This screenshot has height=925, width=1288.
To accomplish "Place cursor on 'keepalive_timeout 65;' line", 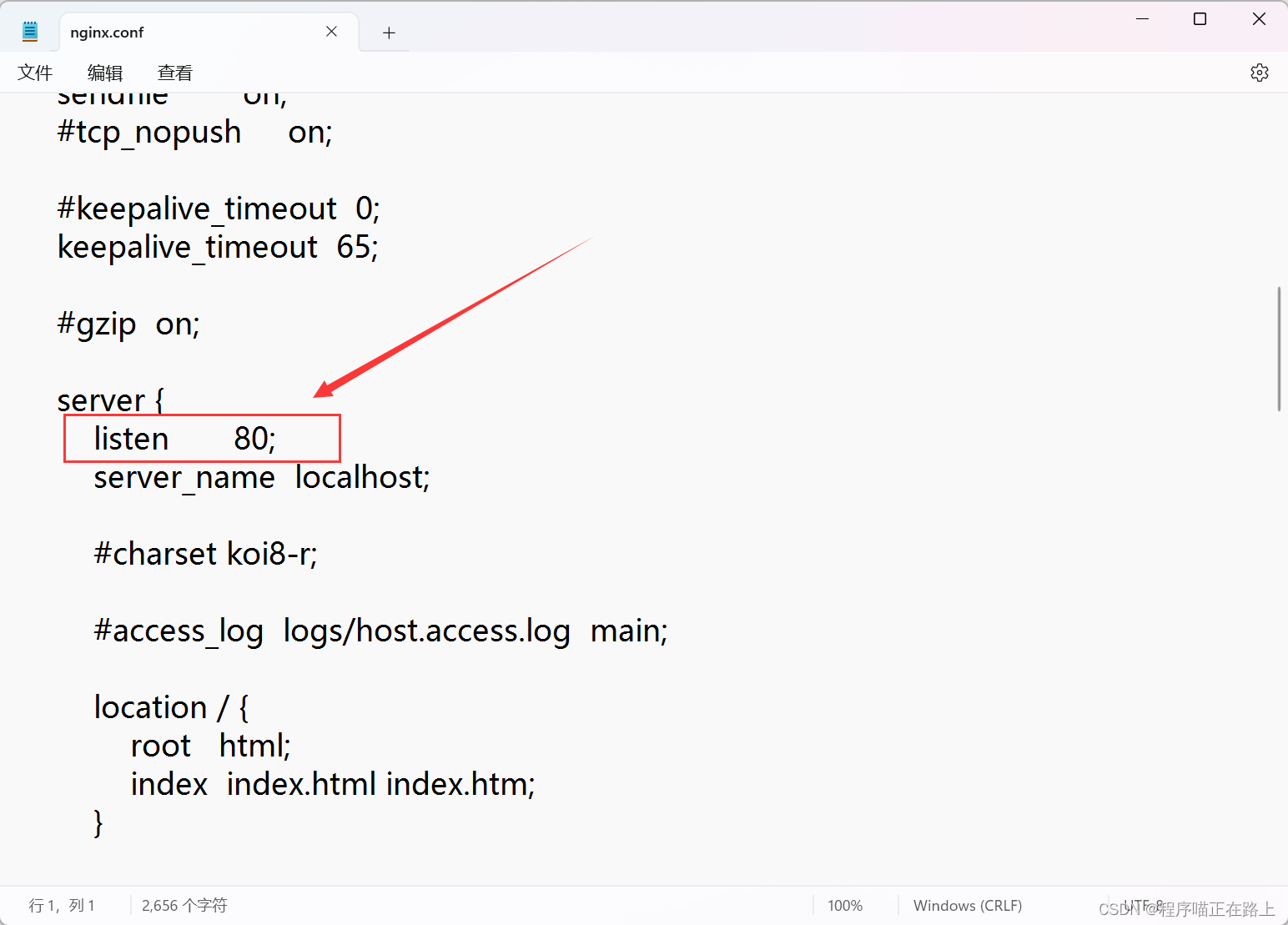I will click(218, 248).
